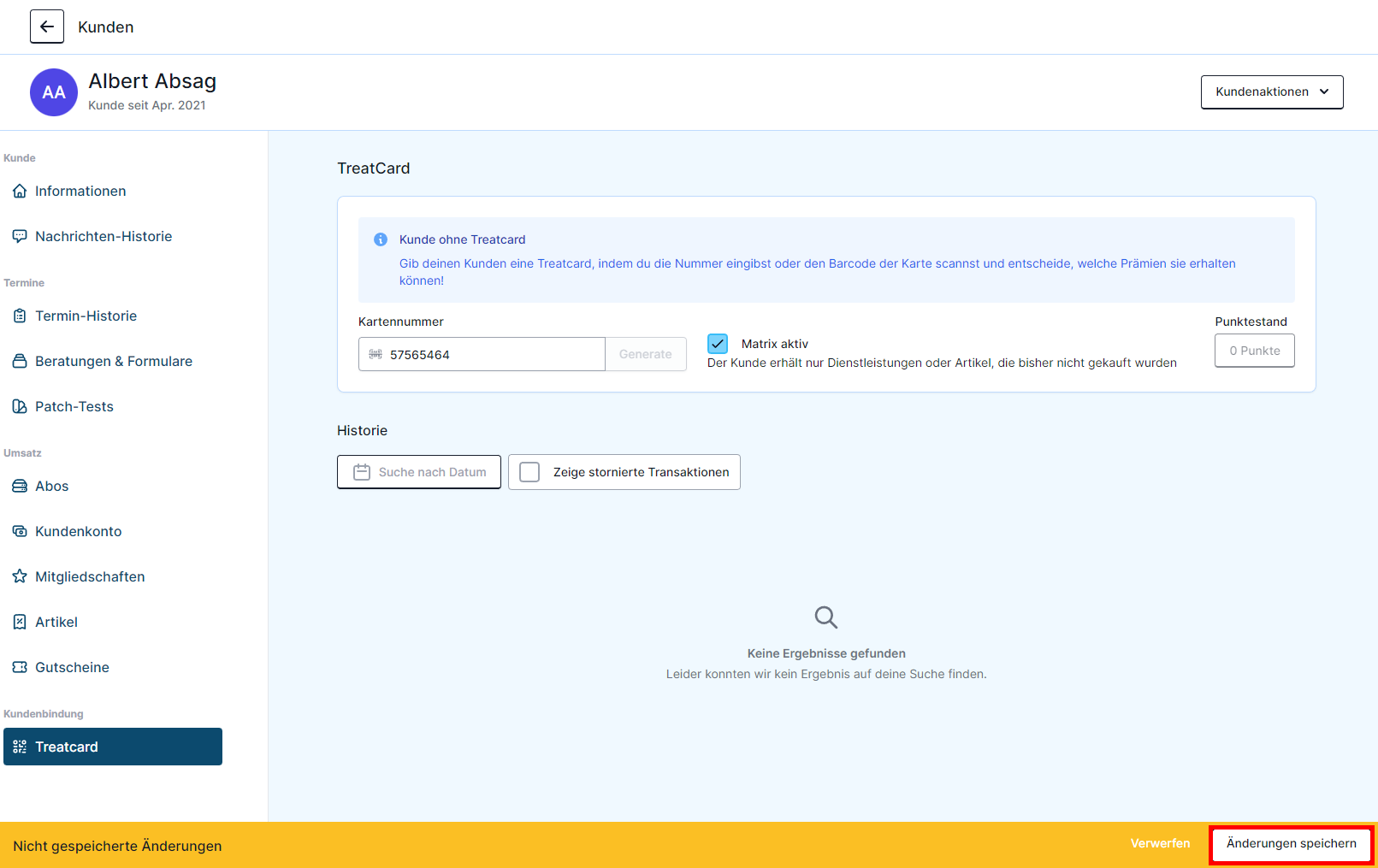1378x868 pixels.
Task: Click the Artikel tag icon
Action: click(20, 622)
